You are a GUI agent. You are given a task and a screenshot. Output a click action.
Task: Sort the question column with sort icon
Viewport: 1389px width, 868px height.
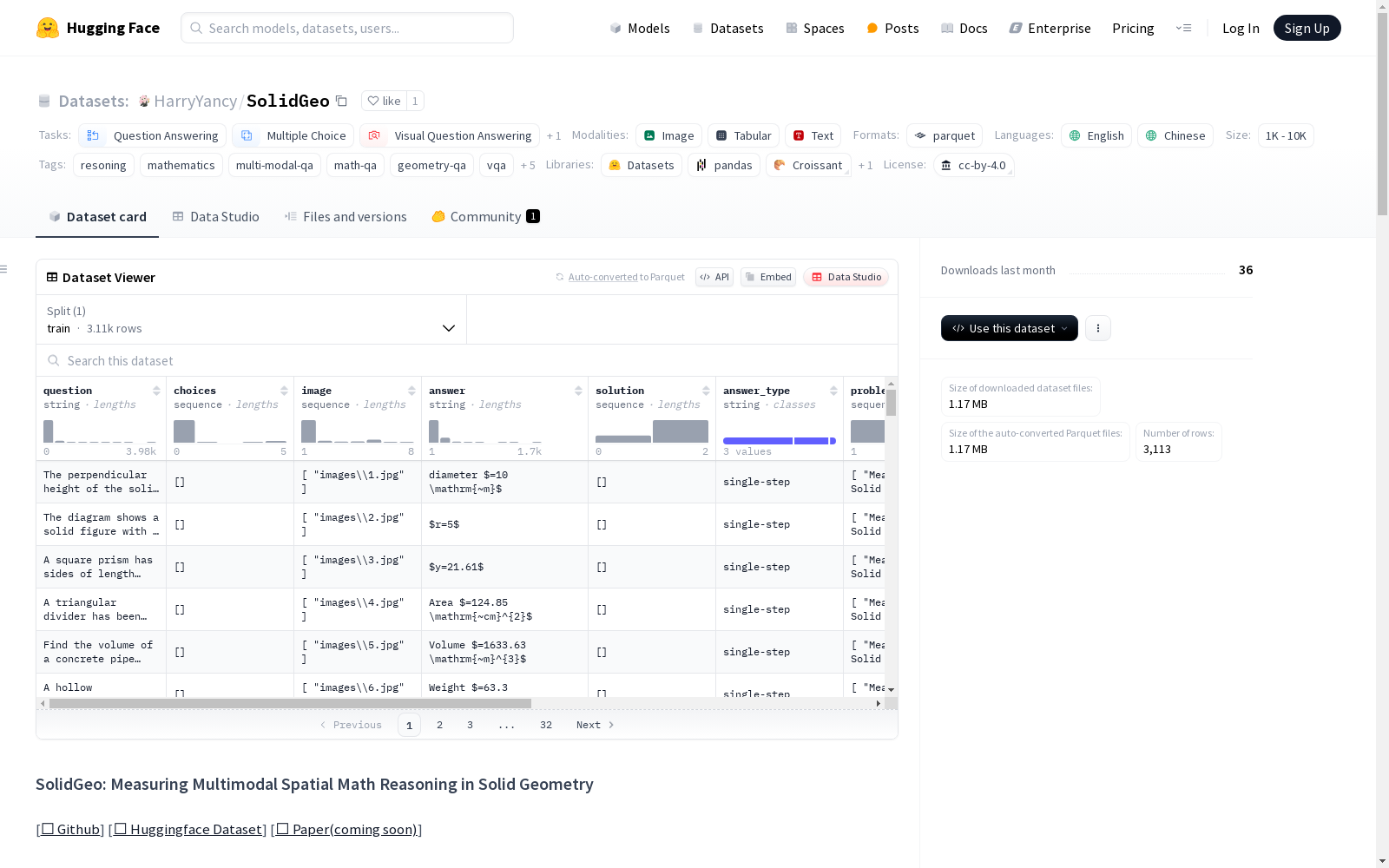coord(156,391)
